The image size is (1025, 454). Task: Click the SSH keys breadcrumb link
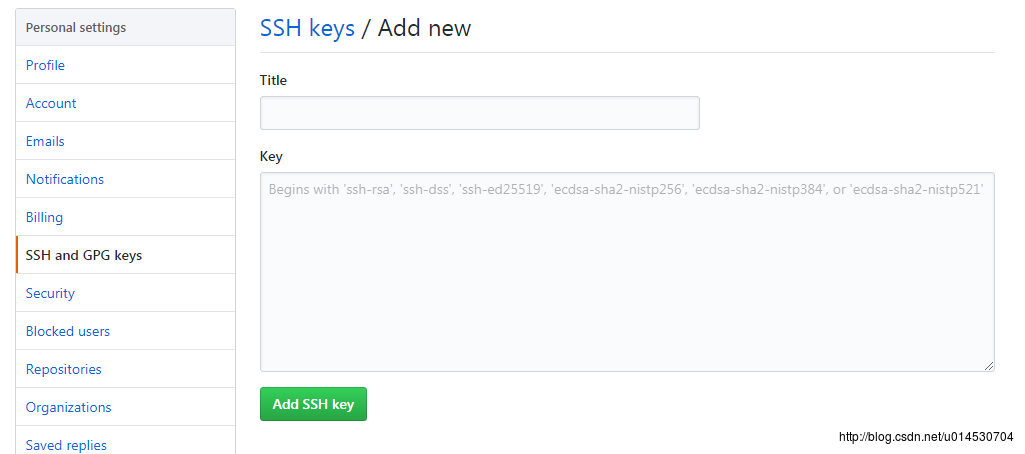(x=307, y=28)
